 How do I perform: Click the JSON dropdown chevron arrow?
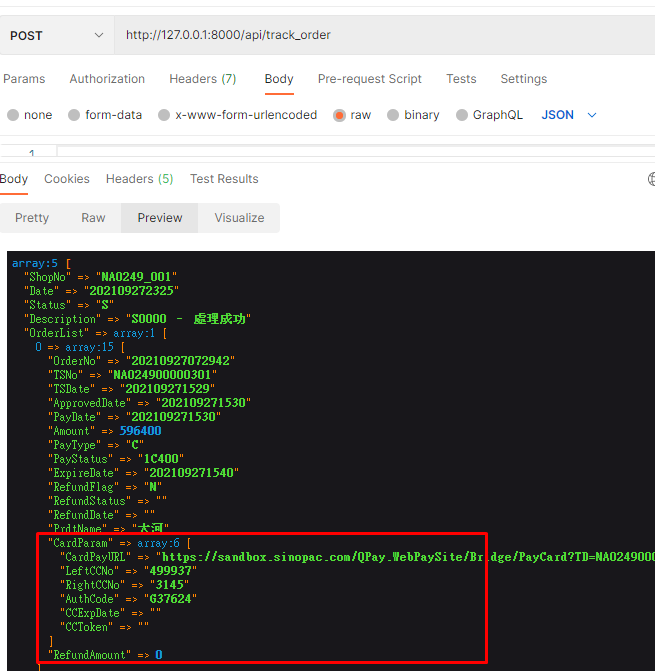coord(592,115)
